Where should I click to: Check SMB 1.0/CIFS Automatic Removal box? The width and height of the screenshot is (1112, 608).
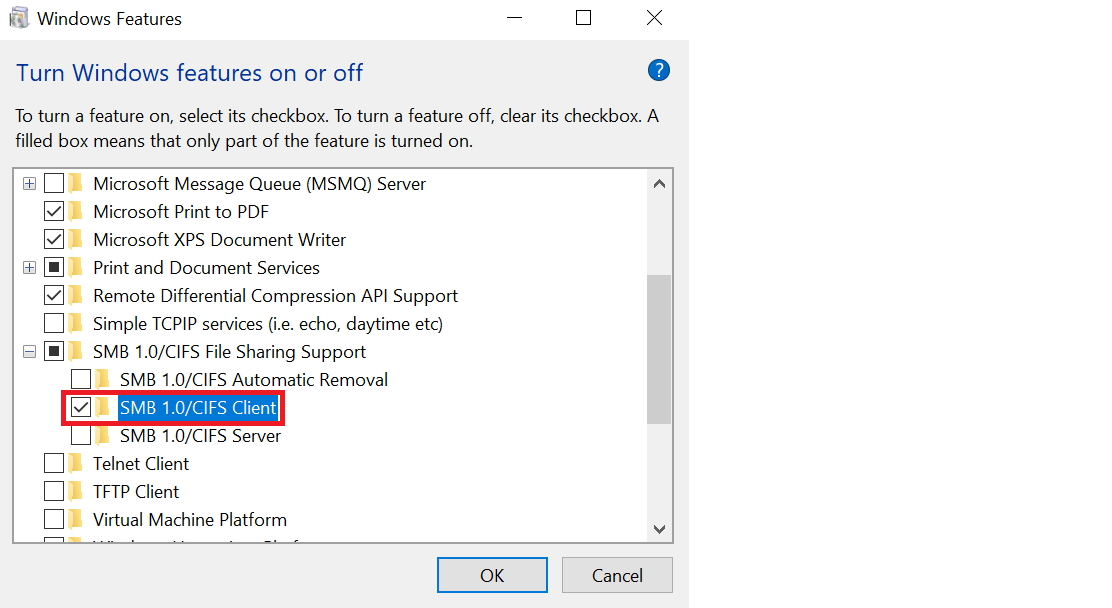click(81, 380)
